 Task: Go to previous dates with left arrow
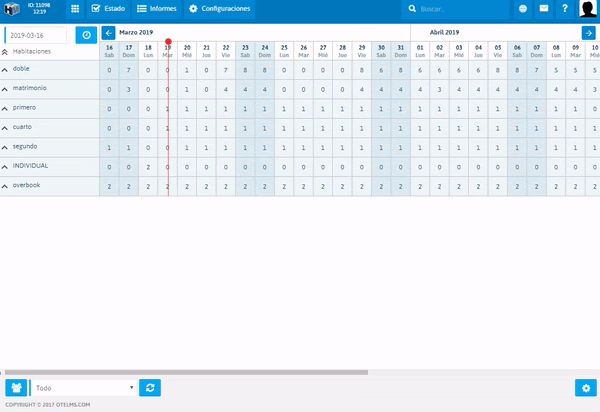pyautogui.click(x=109, y=33)
